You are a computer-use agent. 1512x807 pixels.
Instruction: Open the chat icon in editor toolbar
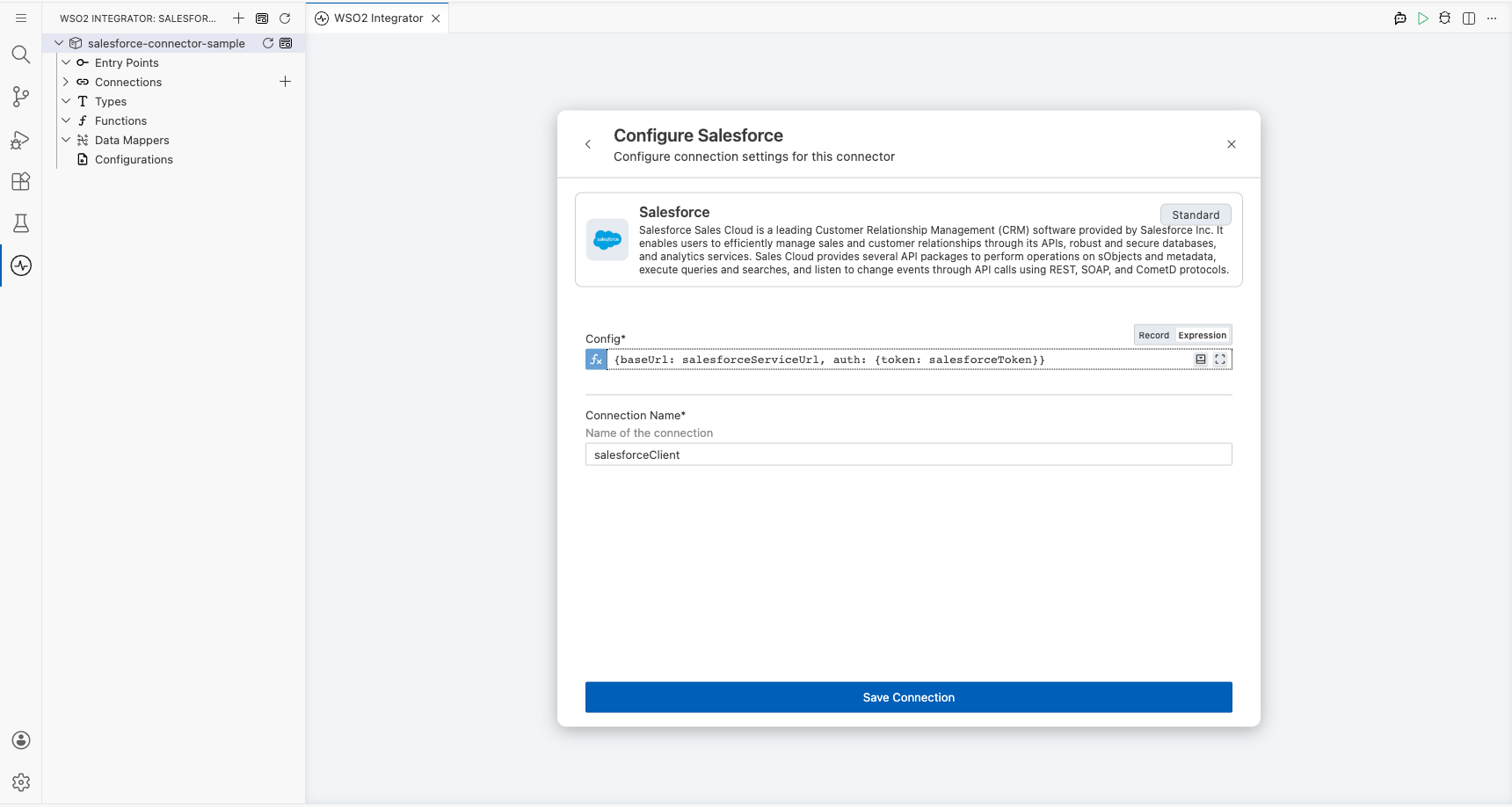[1400, 18]
